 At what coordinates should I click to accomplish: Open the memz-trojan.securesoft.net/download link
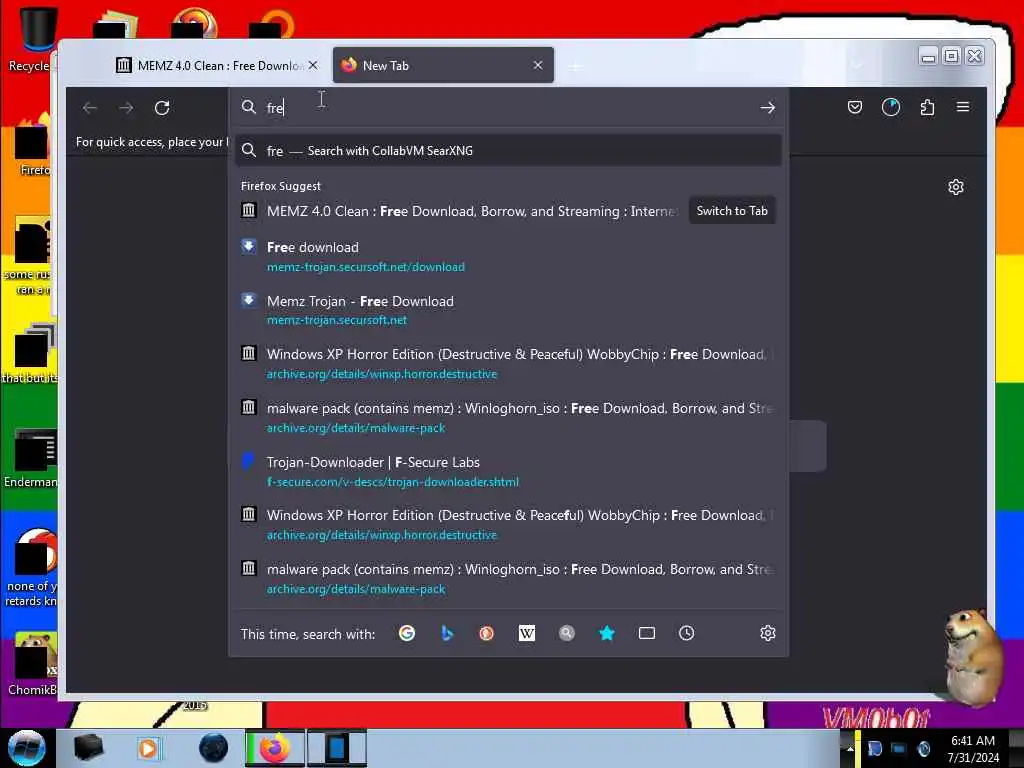coord(366,267)
